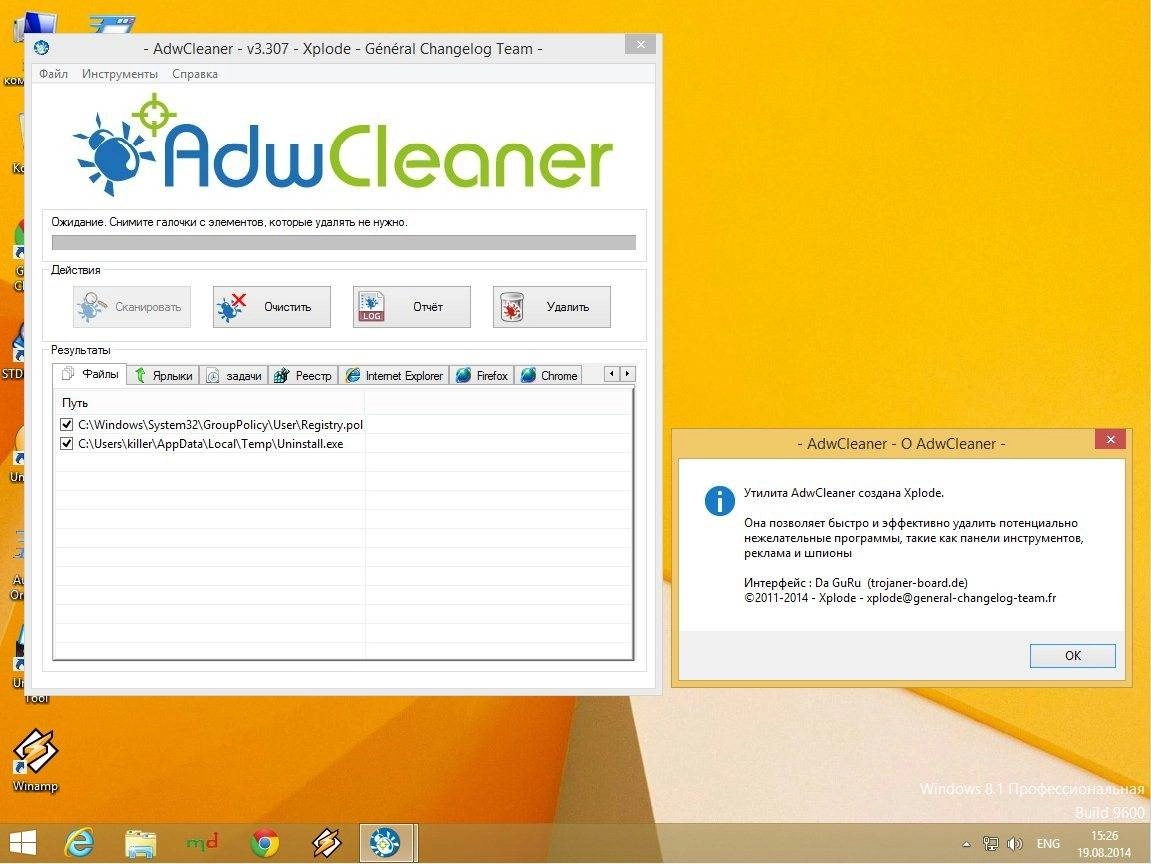1151x864 pixels.
Task: Uncheck the Uninstall.exe file entry
Action: (67, 443)
